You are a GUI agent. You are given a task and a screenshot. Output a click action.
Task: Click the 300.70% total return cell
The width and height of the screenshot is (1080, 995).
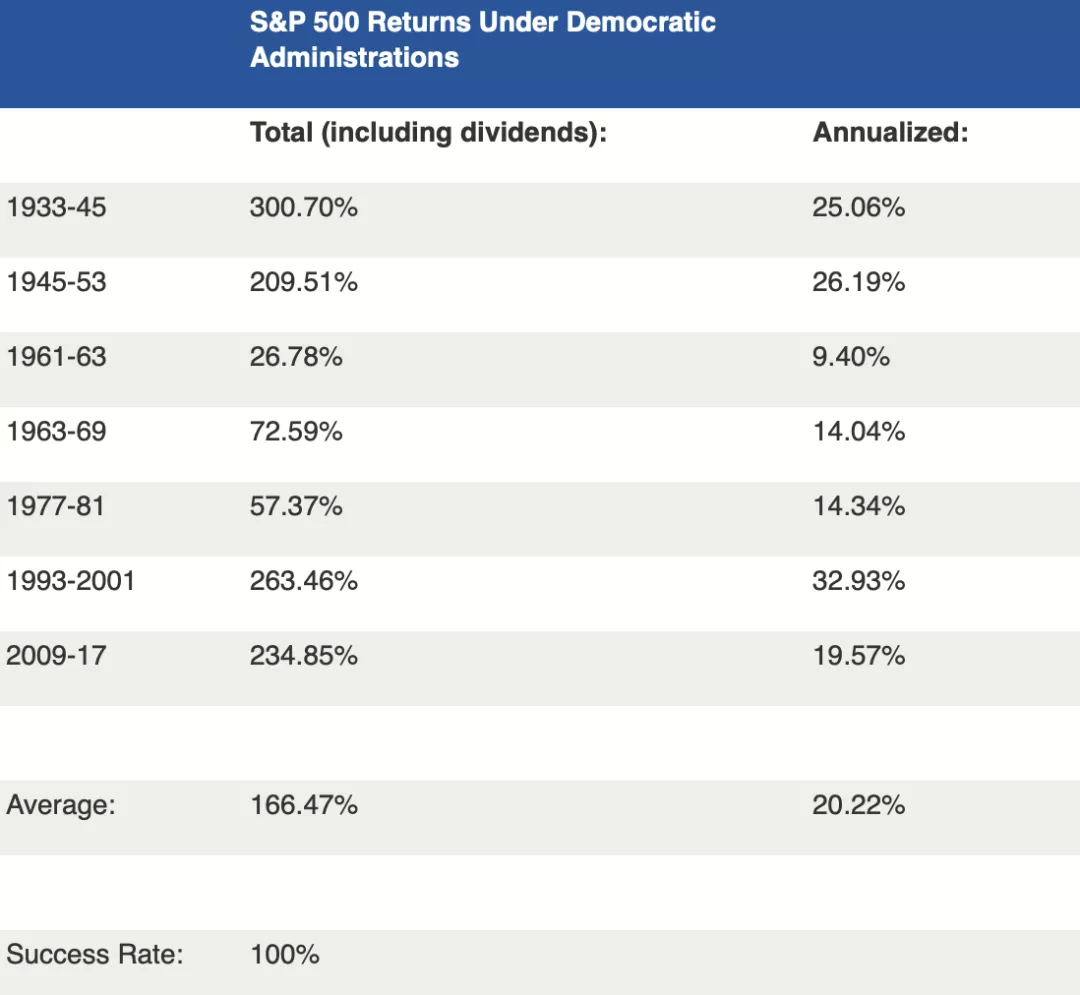pos(303,208)
